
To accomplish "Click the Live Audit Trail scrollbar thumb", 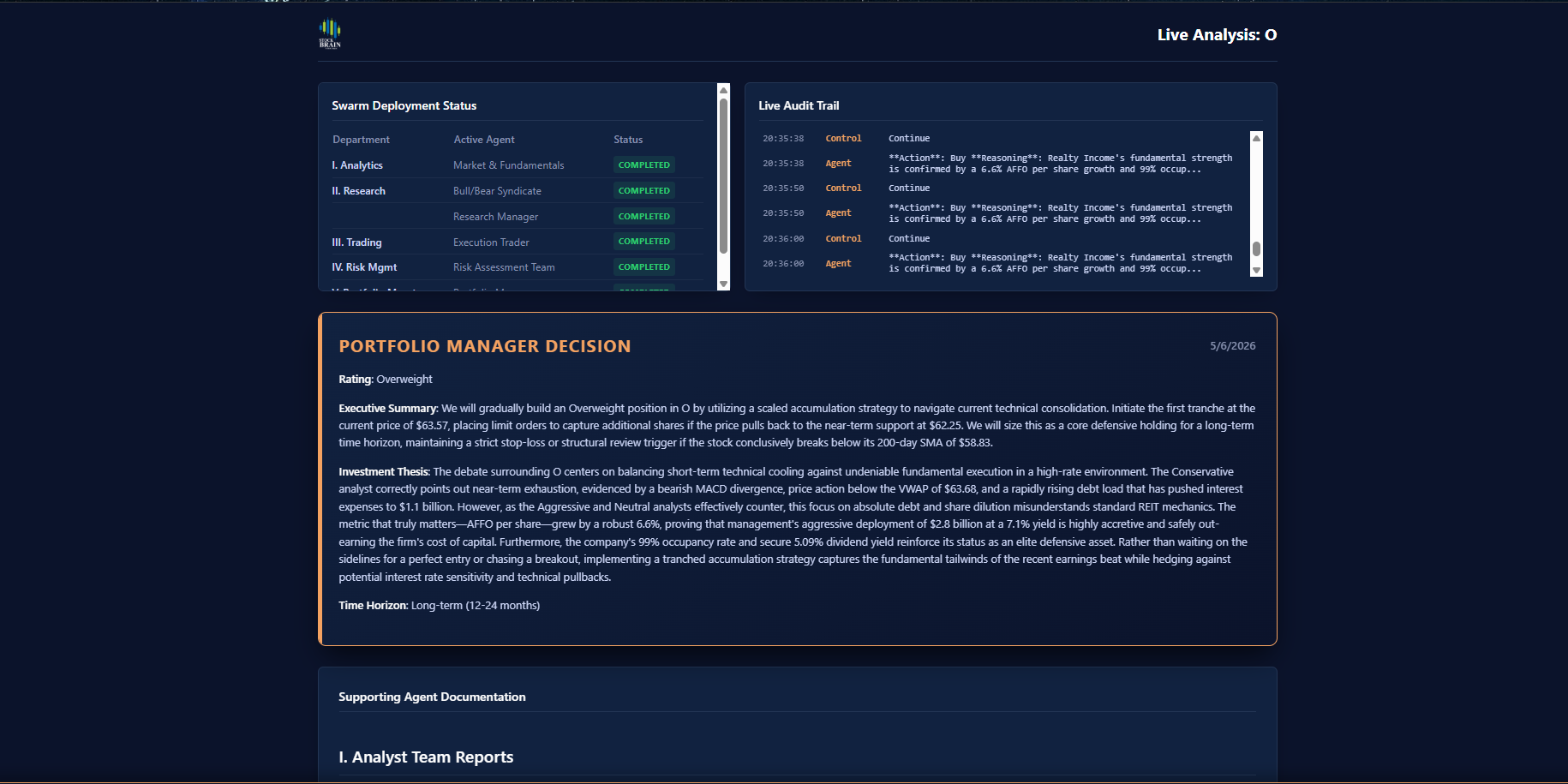I will pyautogui.click(x=1256, y=248).
